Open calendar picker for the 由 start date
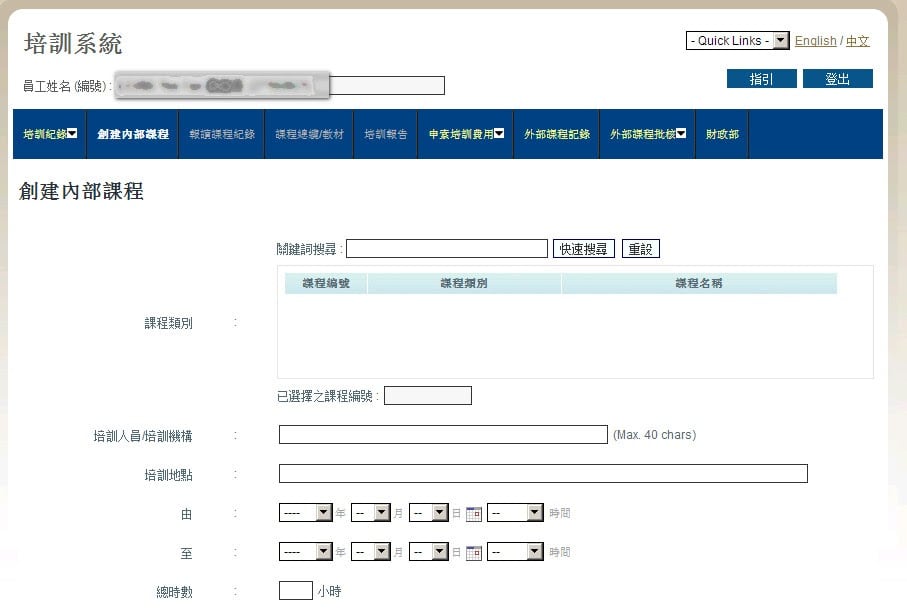The width and height of the screenshot is (907, 614). [x=474, y=514]
